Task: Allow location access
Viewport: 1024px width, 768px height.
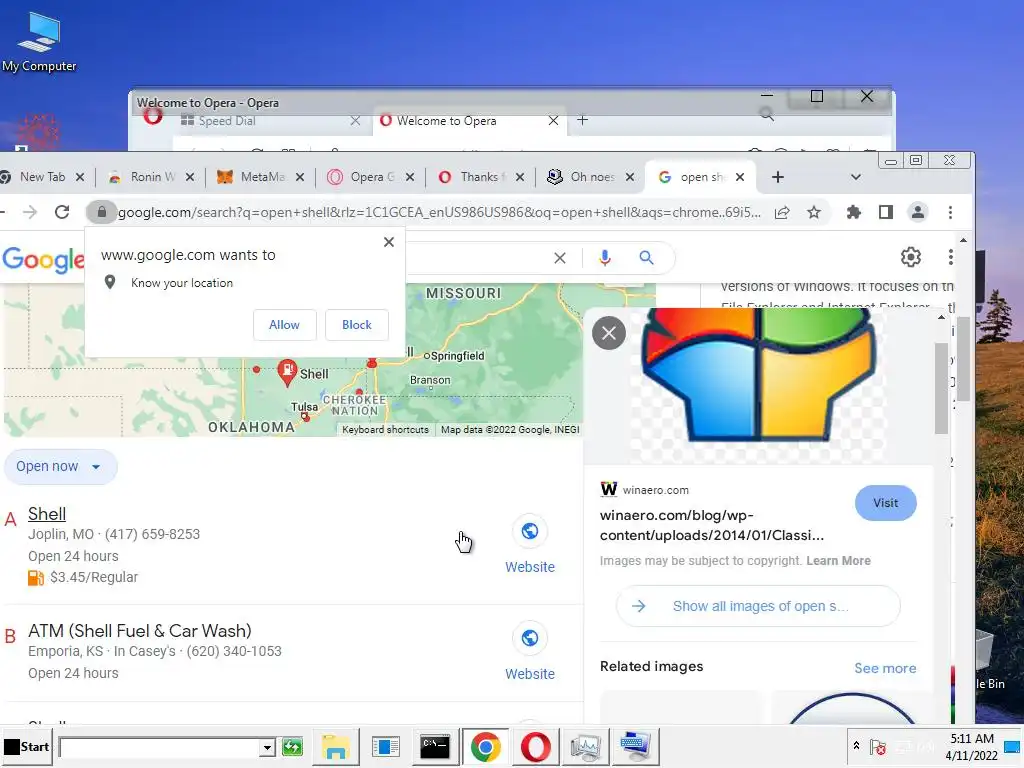Action: 284,325
